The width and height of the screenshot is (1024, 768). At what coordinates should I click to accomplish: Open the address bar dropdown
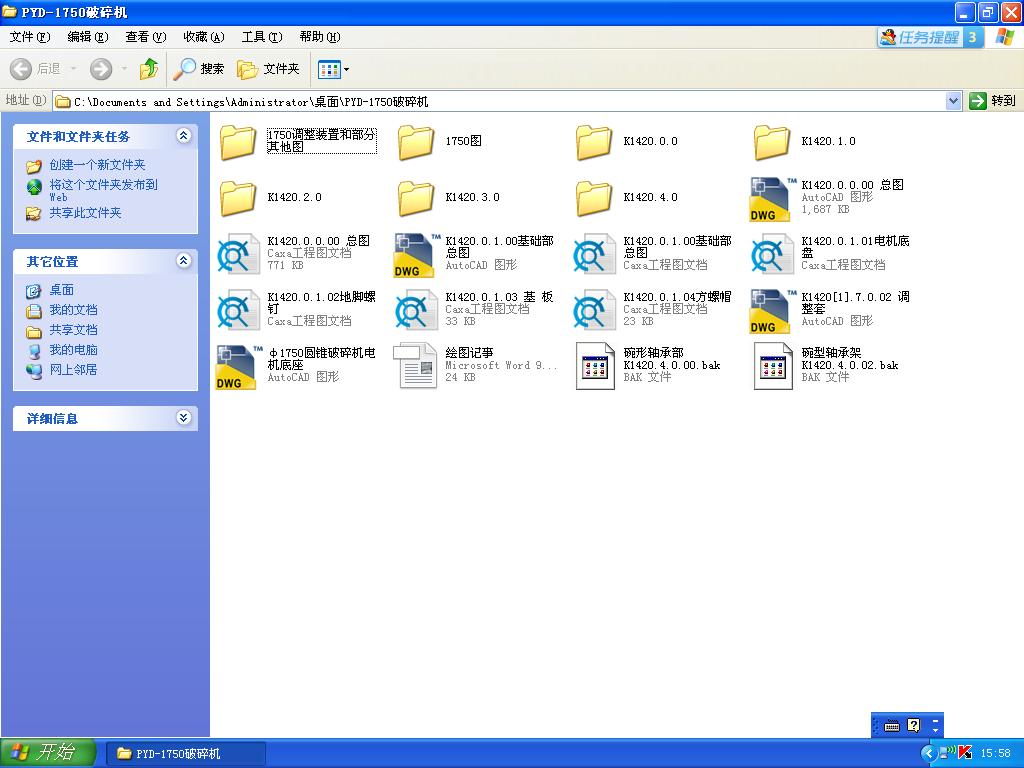[954, 100]
